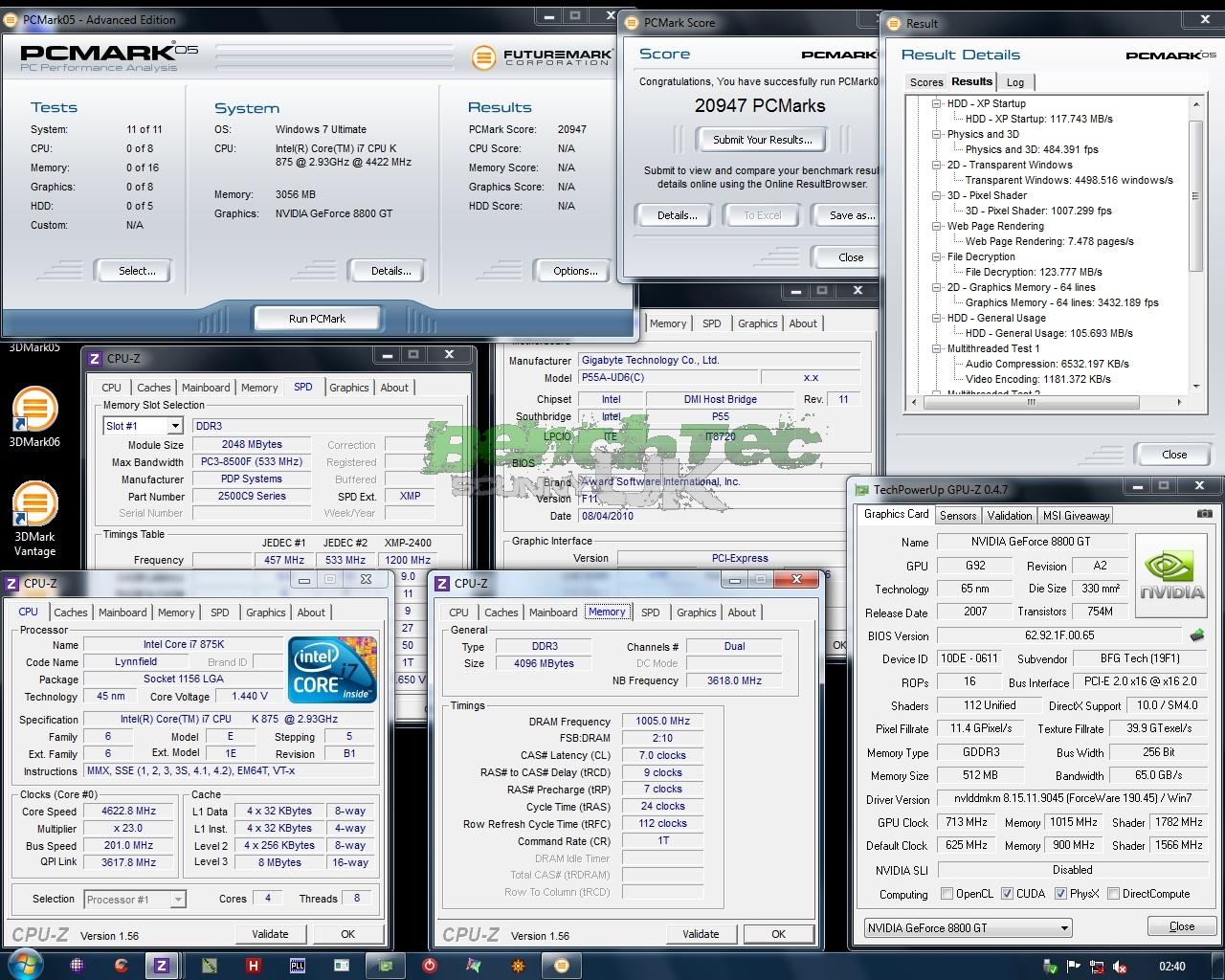Click the colorful kite taskbar icon
Viewport: 1225px width, 980px height.
(474, 966)
